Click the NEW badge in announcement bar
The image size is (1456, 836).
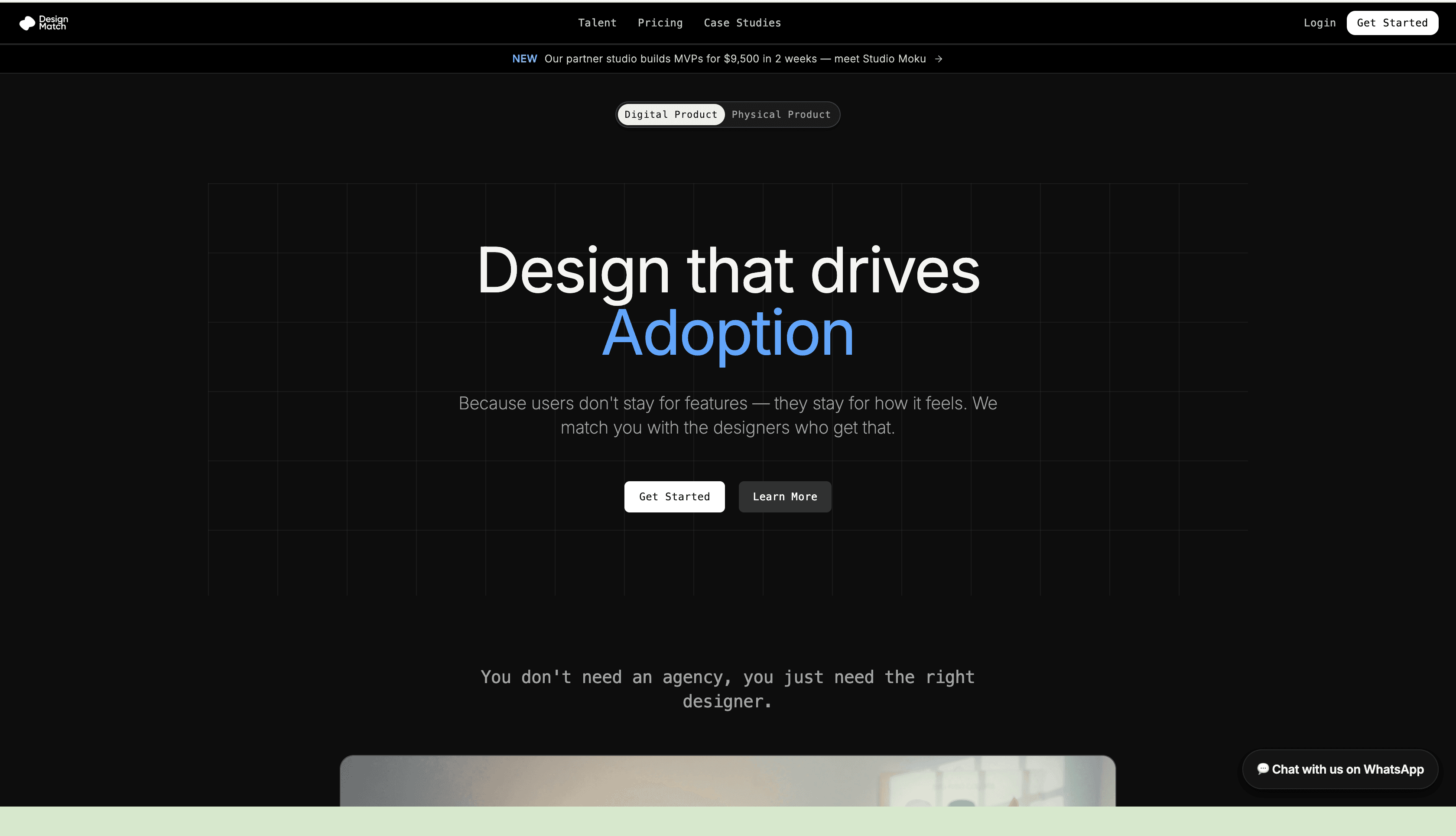tap(524, 58)
